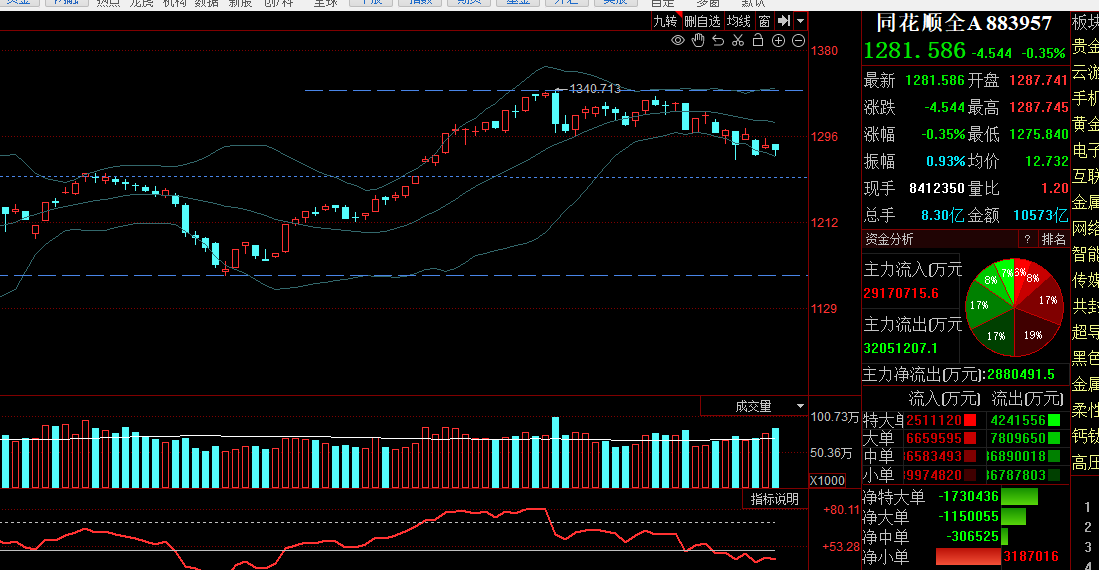Toggle the 均线 moving average button

(x=739, y=22)
